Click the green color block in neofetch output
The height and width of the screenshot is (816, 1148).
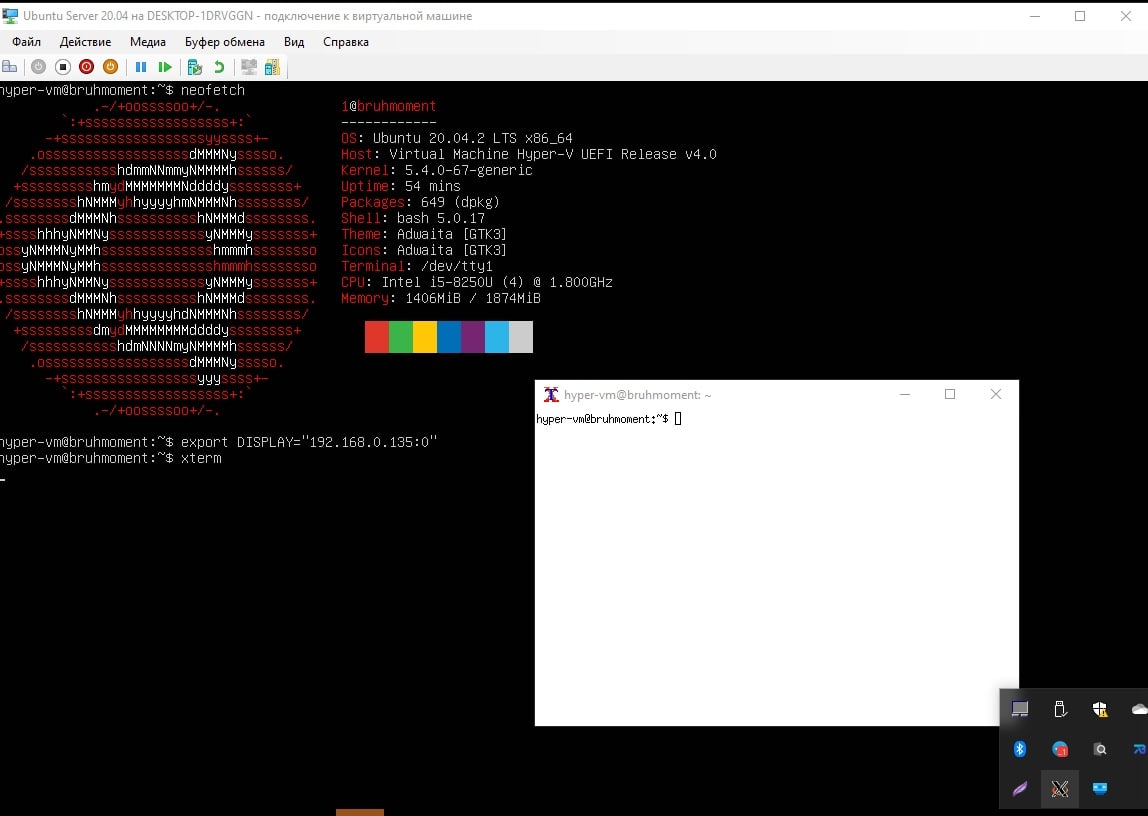(x=401, y=337)
